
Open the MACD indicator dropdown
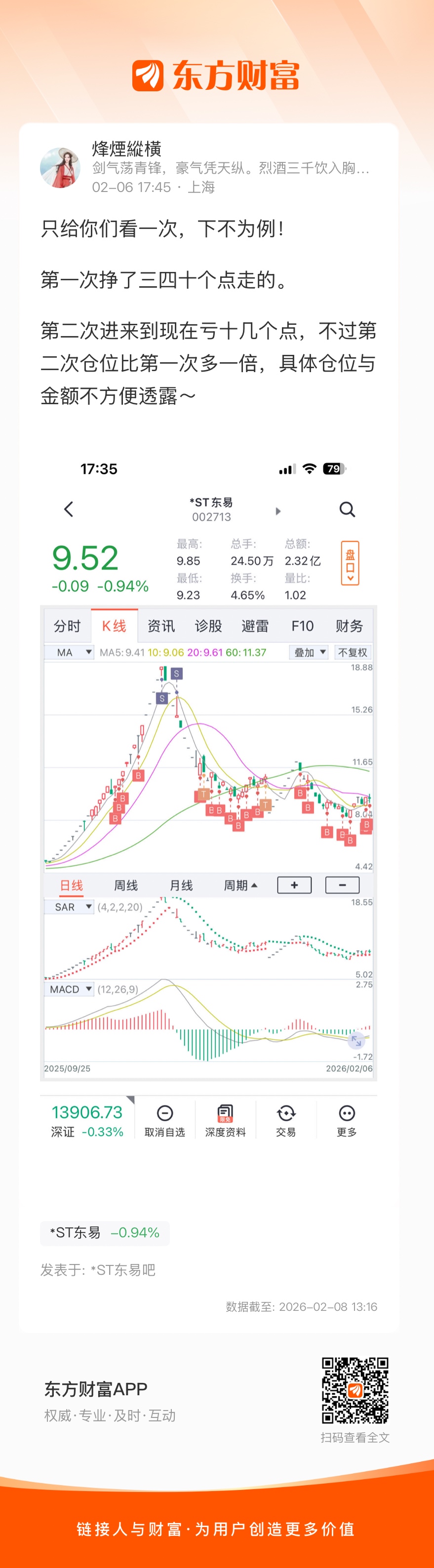70,989
